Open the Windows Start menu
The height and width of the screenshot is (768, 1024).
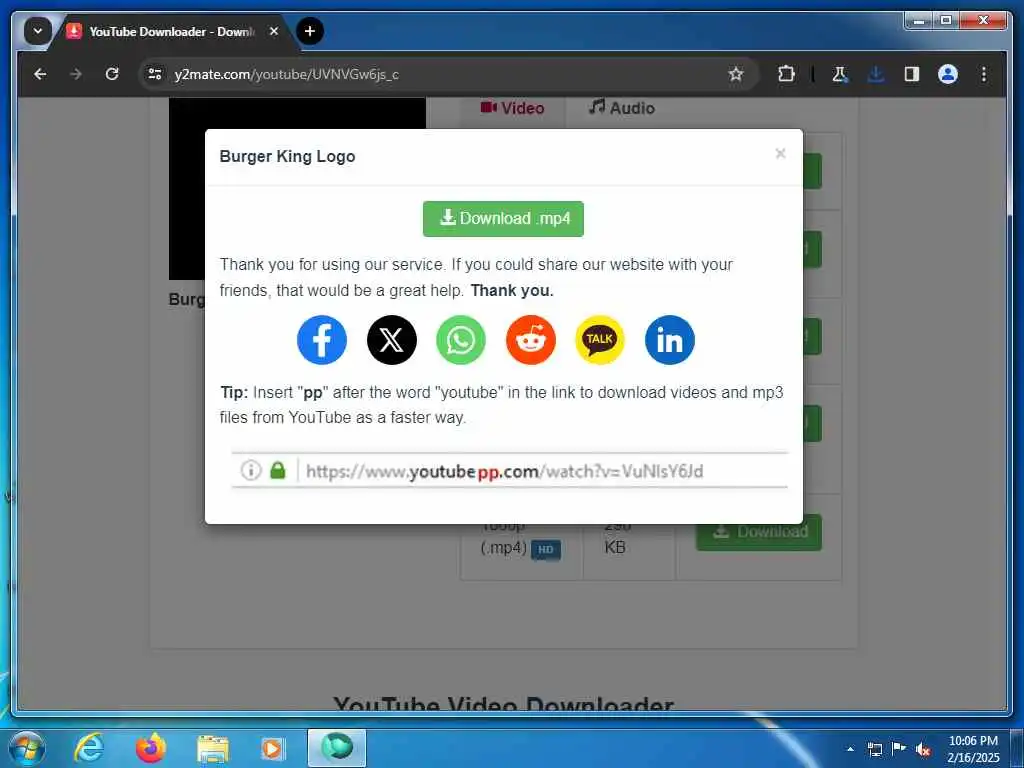coord(26,748)
